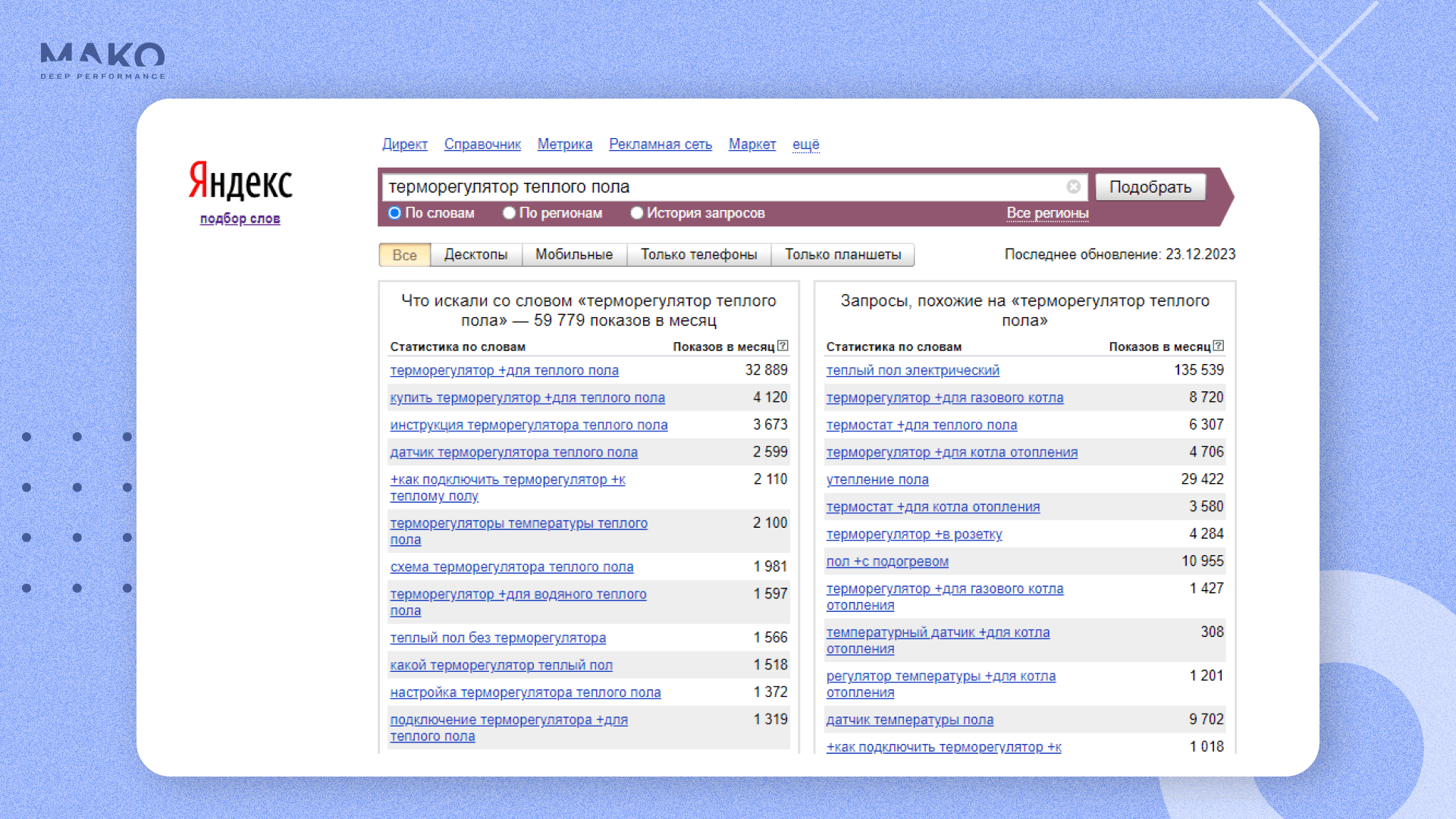Screen dimensions: 1456x819
Task: Click into the keyword search input field
Action: click(720, 187)
